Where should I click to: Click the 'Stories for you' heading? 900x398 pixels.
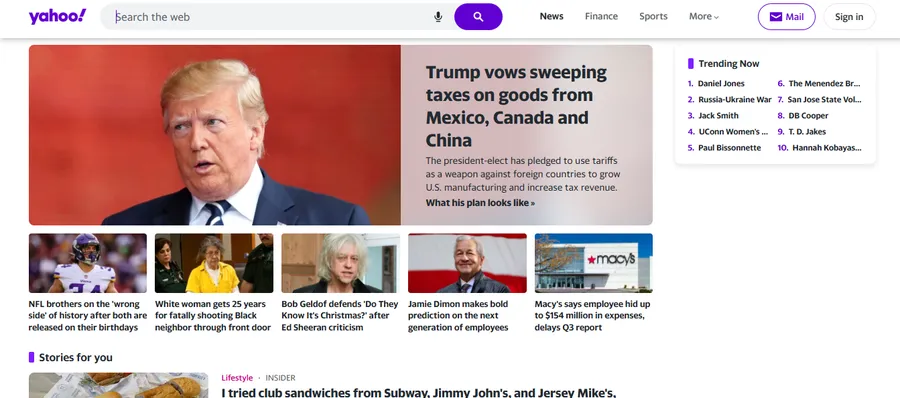[x=76, y=357]
